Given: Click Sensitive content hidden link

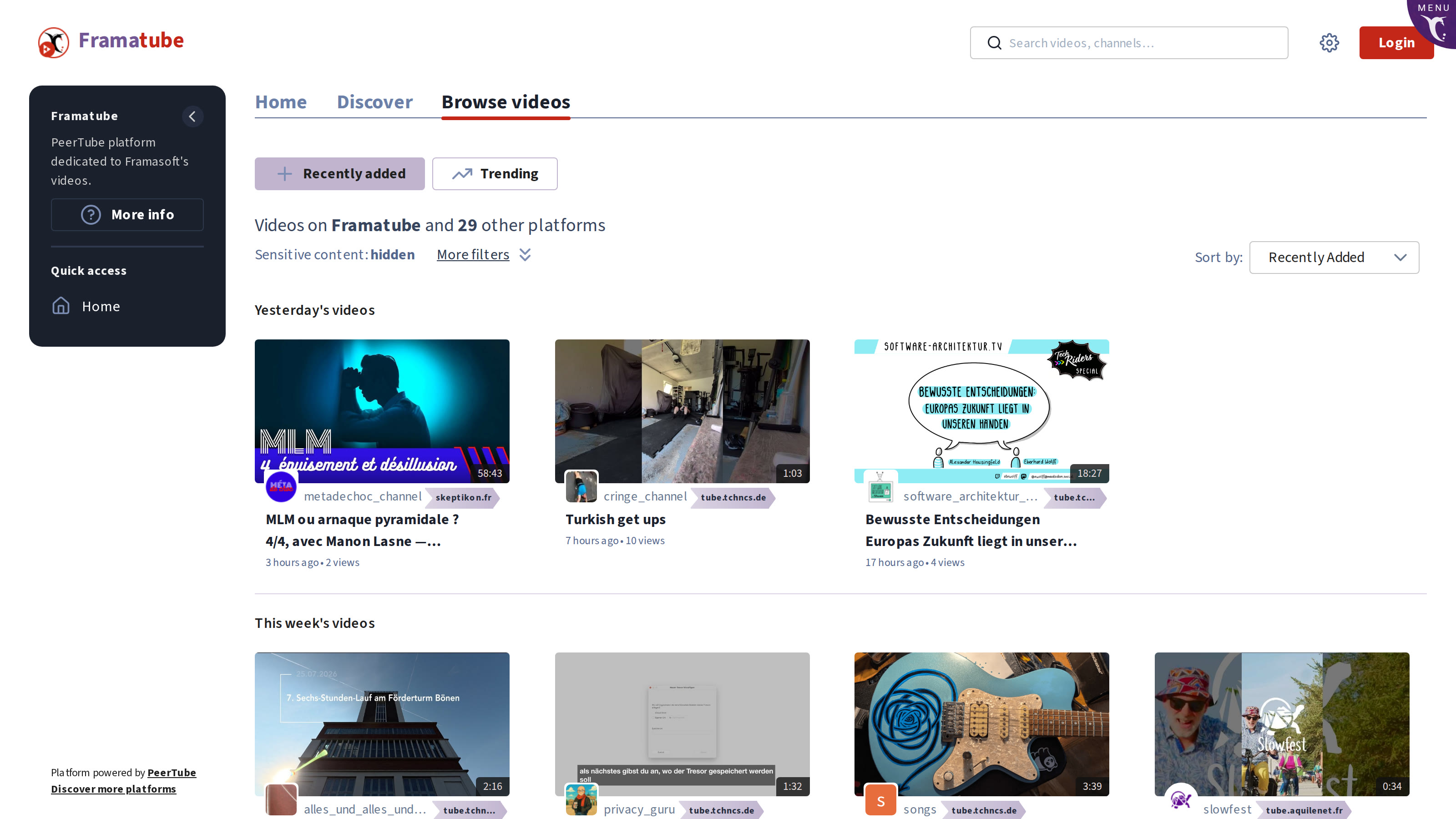Looking at the screenshot, I should point(334,255).
